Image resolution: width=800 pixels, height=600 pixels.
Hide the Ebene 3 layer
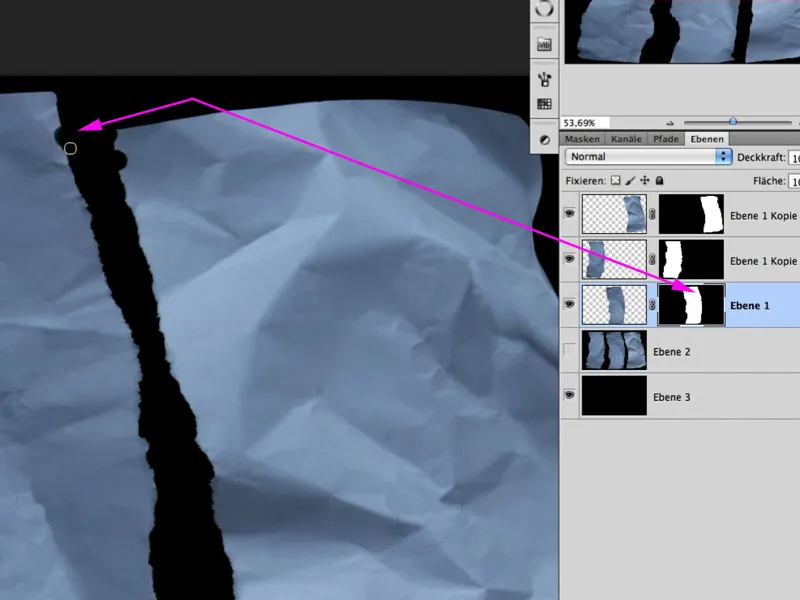tap(569, 396)
